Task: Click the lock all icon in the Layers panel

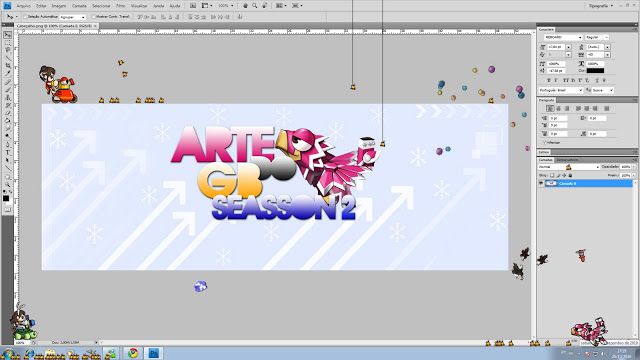Action: tap(570, 176)
